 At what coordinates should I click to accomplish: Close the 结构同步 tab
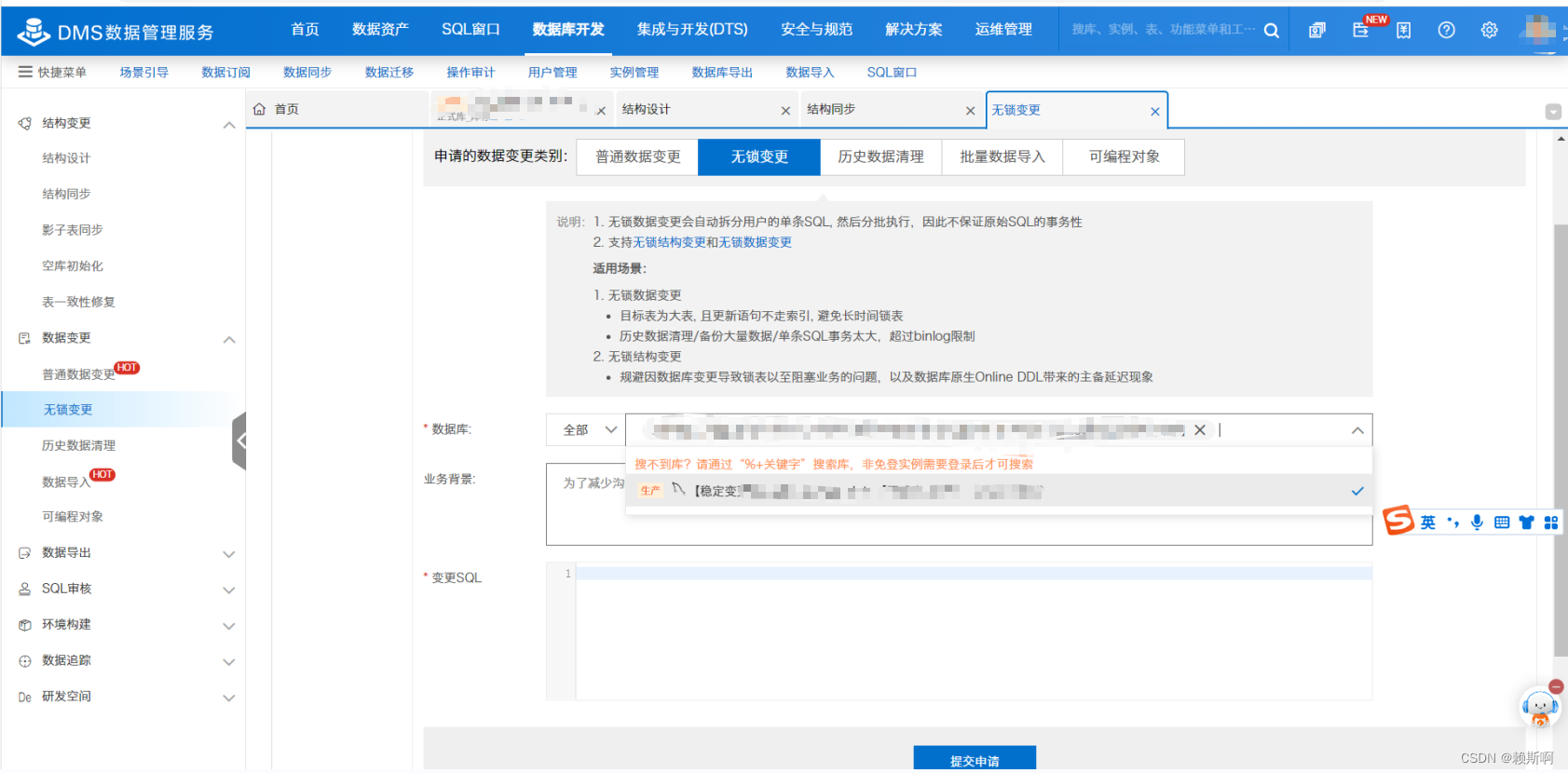point(970,111)
